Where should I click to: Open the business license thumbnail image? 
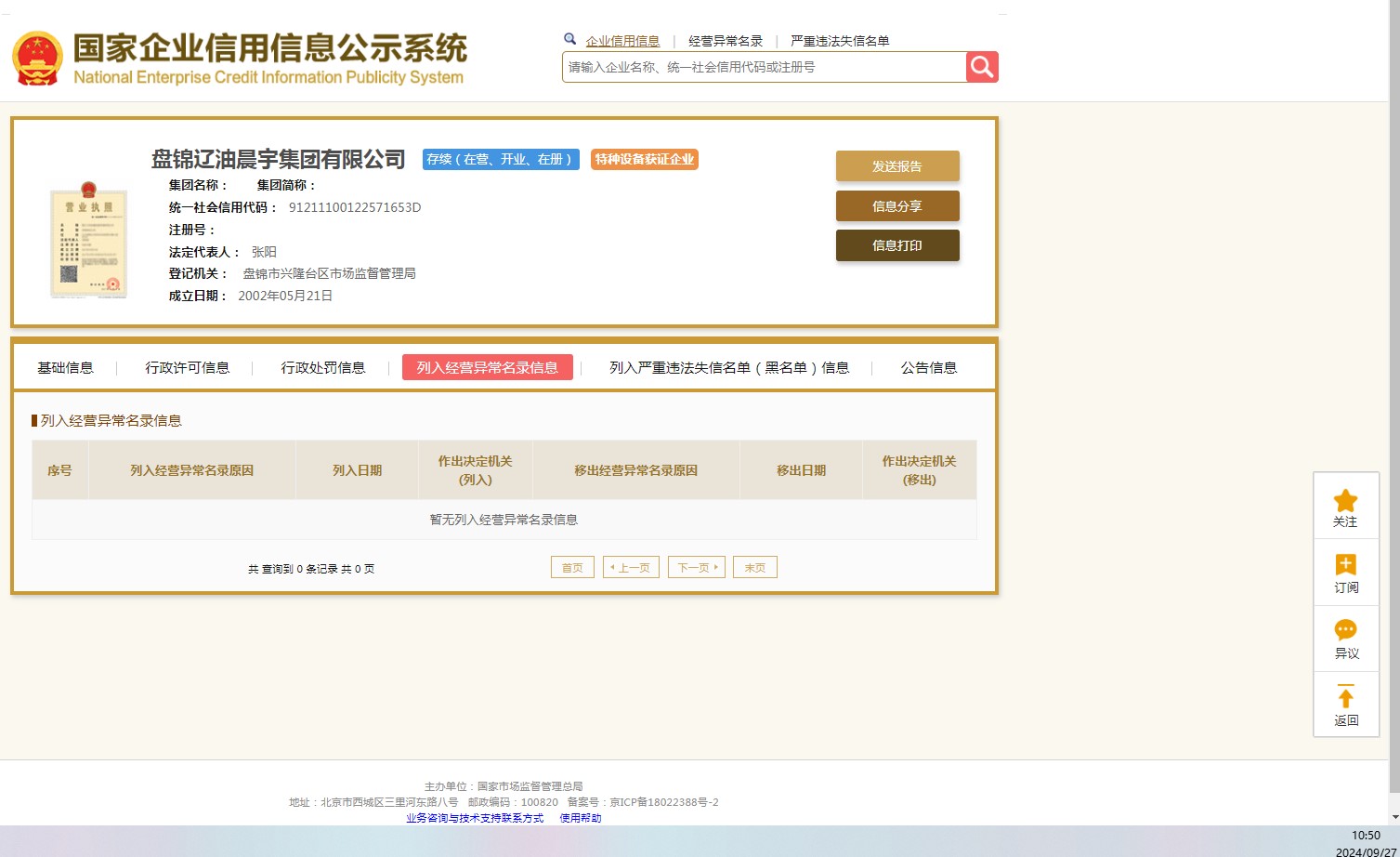click(88, 240)
